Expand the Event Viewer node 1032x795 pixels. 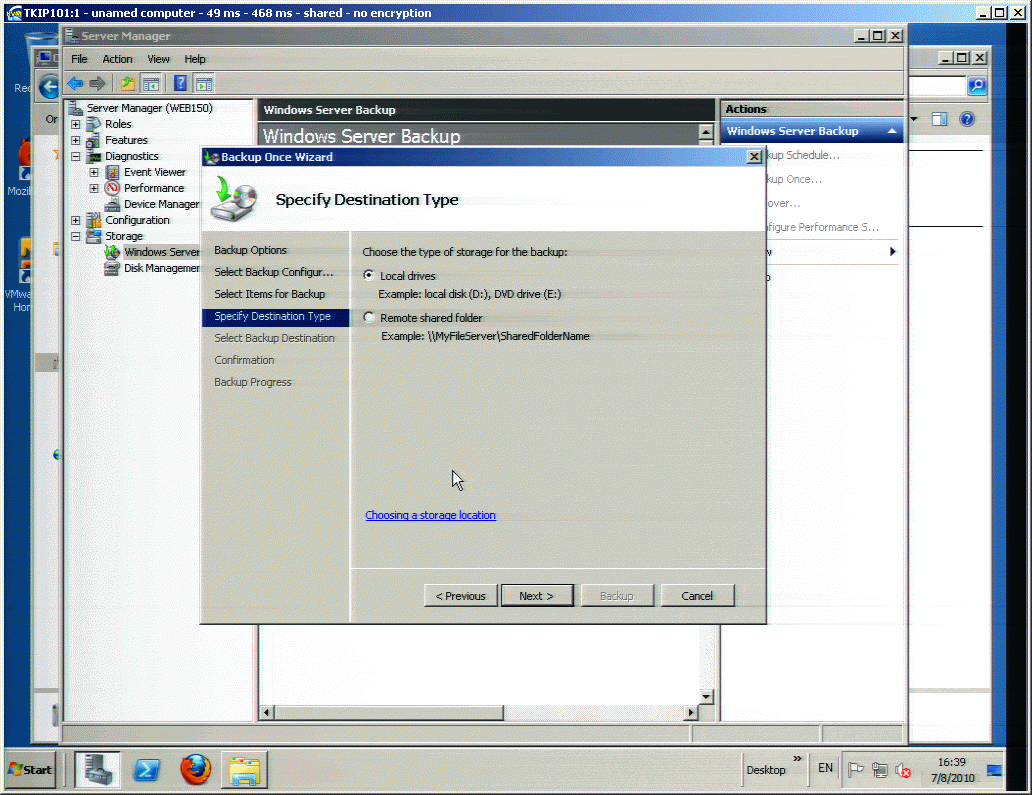pyautogui.click(x=94, y=172)
